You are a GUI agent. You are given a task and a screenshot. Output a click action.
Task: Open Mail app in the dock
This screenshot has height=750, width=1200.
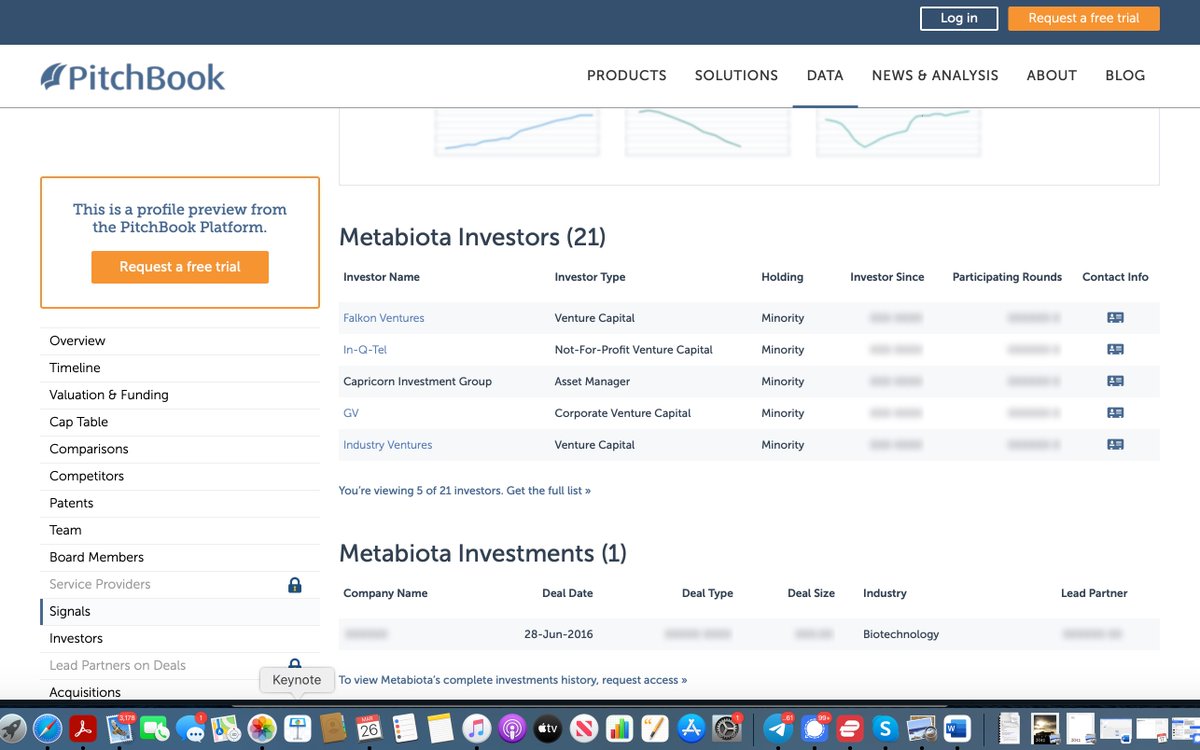coord(120,727)
